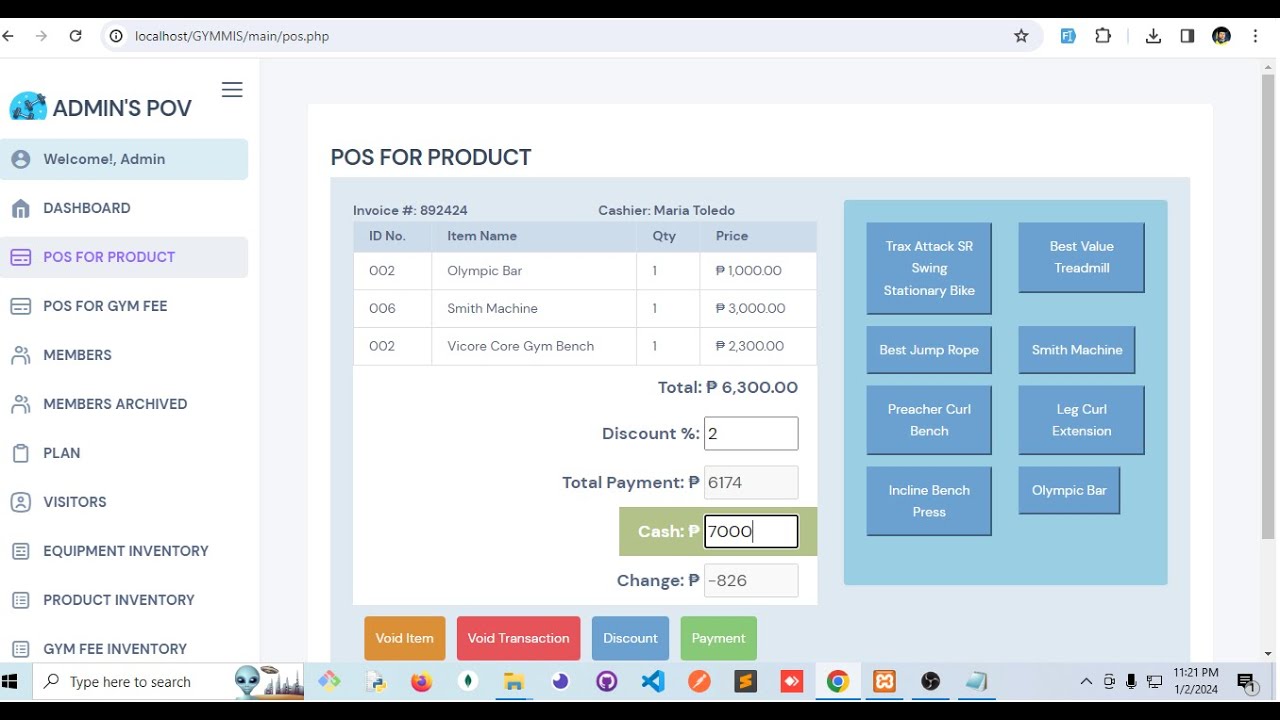Open Visual Studio Code from the taskbar

pyautogui.click(x=653, y=682)
